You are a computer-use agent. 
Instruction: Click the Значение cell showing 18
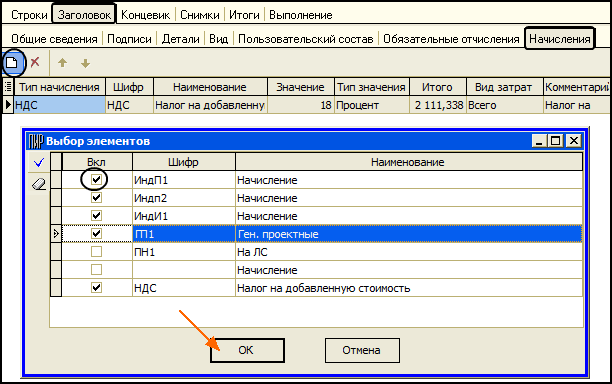[301, 105]
